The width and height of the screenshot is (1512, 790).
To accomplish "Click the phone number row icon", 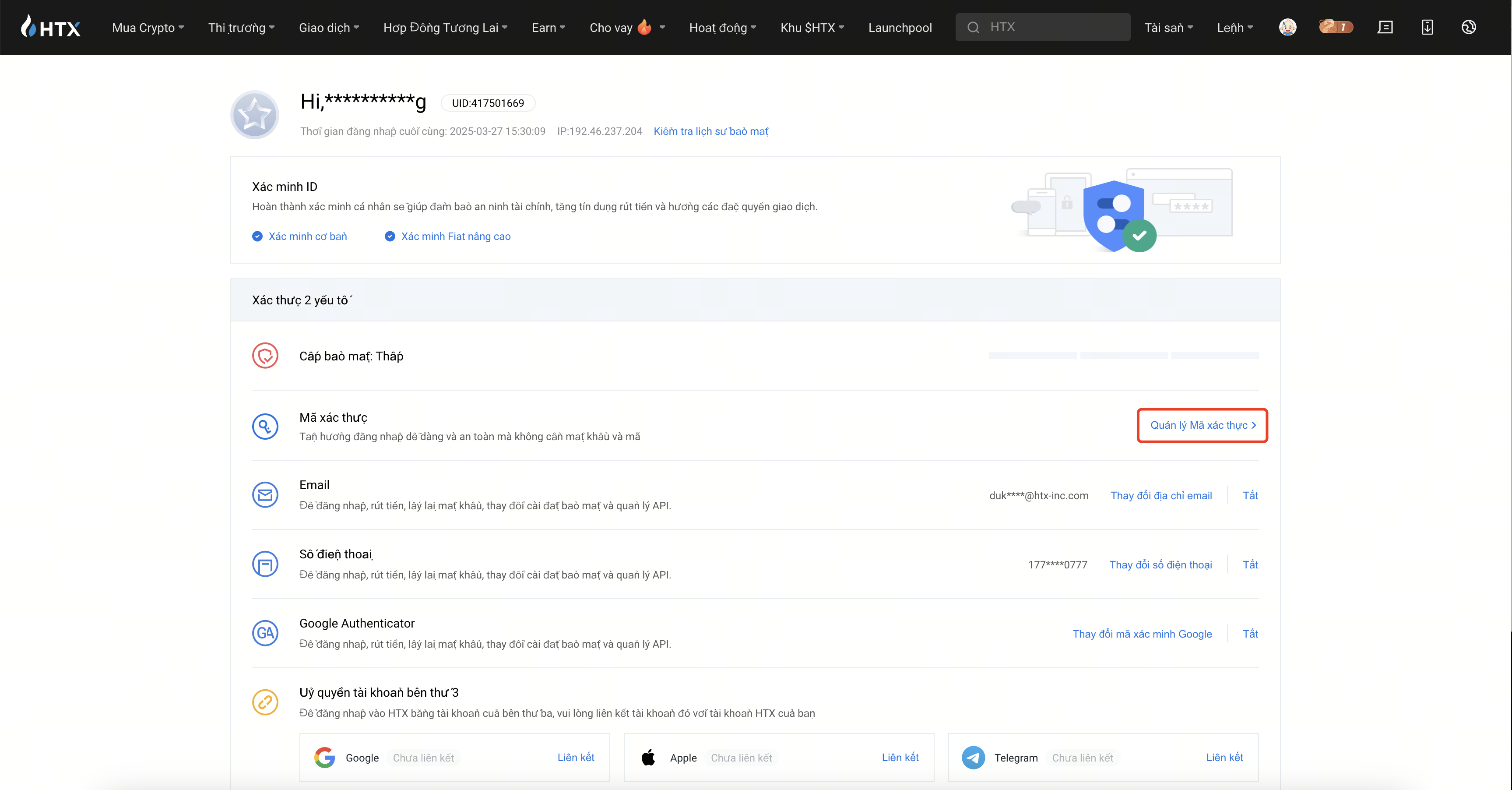I will click(x=265, y=564).
